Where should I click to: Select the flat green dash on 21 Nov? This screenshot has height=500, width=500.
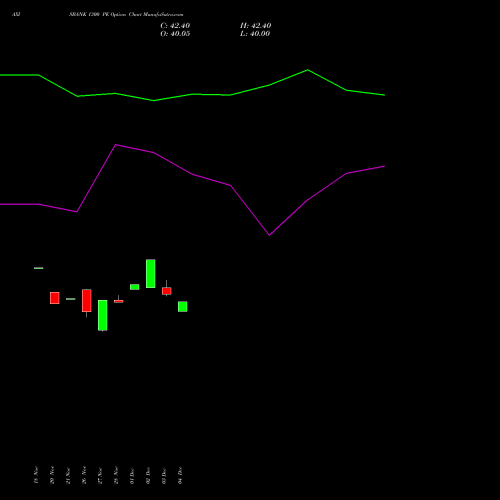coord(71,299)
